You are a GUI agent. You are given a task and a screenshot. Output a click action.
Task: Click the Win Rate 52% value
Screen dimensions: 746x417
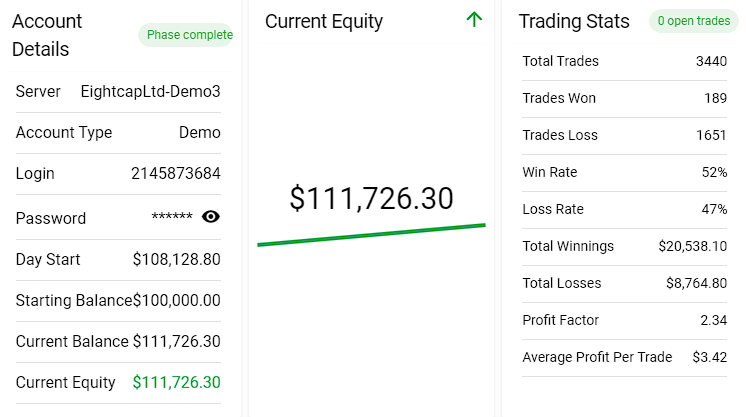(x=714, y=172)
